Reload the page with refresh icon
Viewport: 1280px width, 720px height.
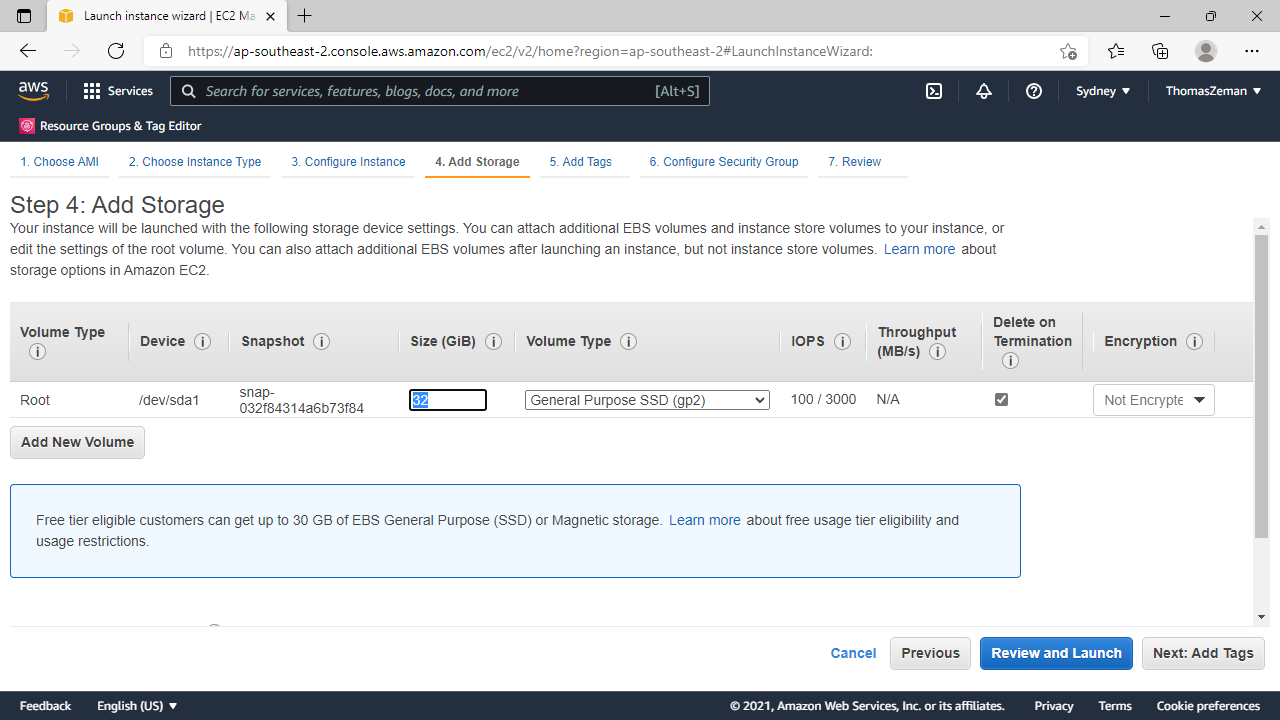point(116,51)
